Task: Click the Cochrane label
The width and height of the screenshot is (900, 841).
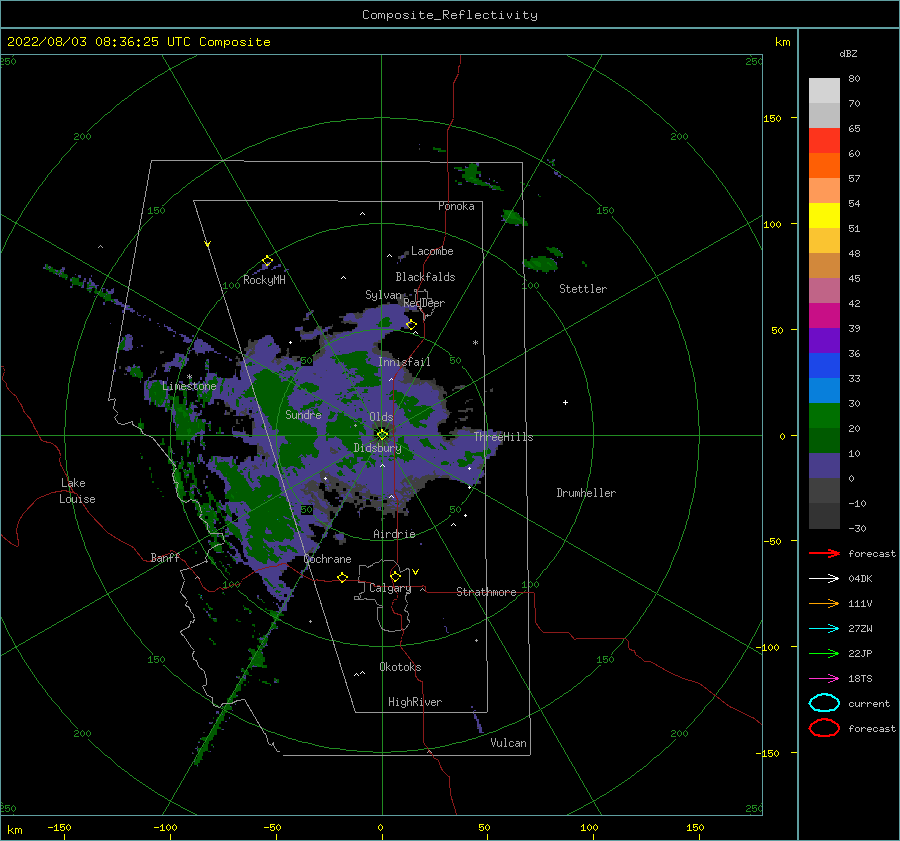Action: coord(327,559)
